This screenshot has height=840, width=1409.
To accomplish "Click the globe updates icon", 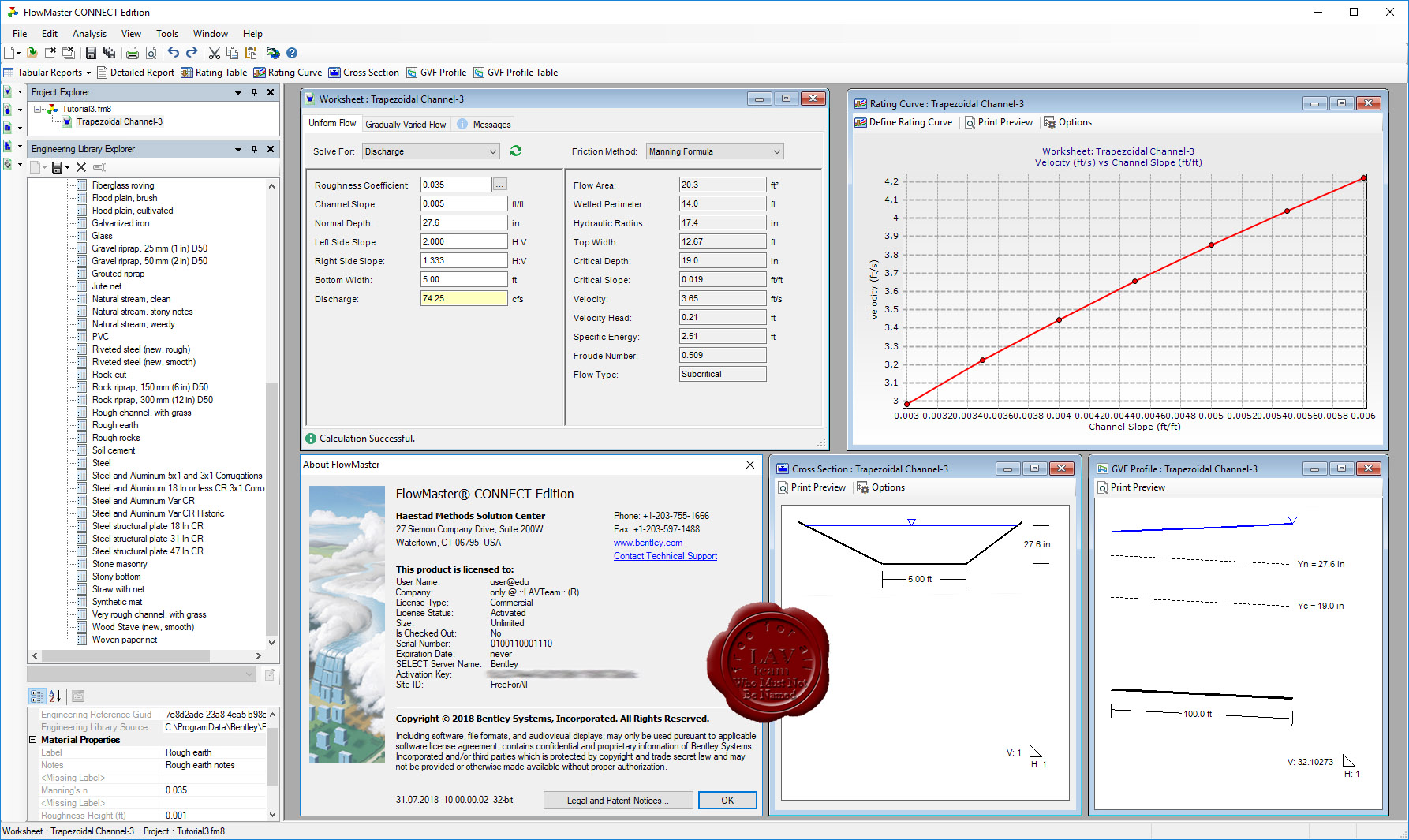I will point(274,53).
